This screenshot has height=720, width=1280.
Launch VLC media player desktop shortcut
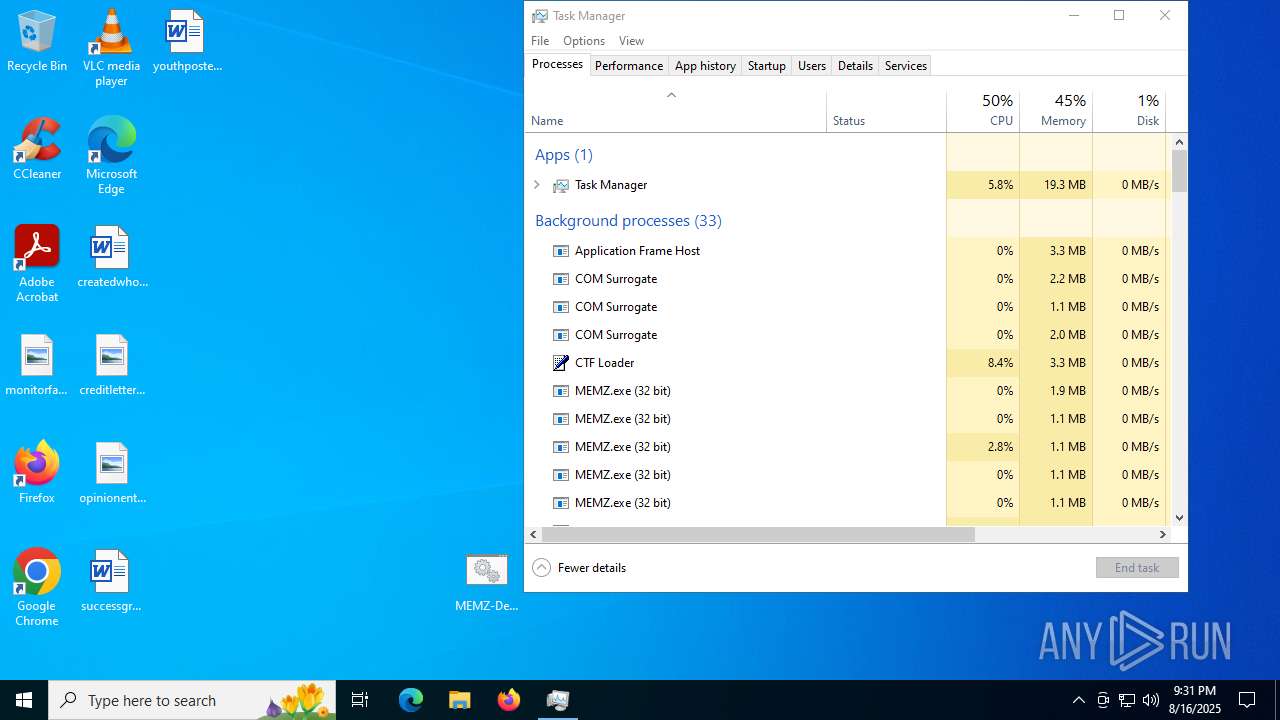click(111, 48)
